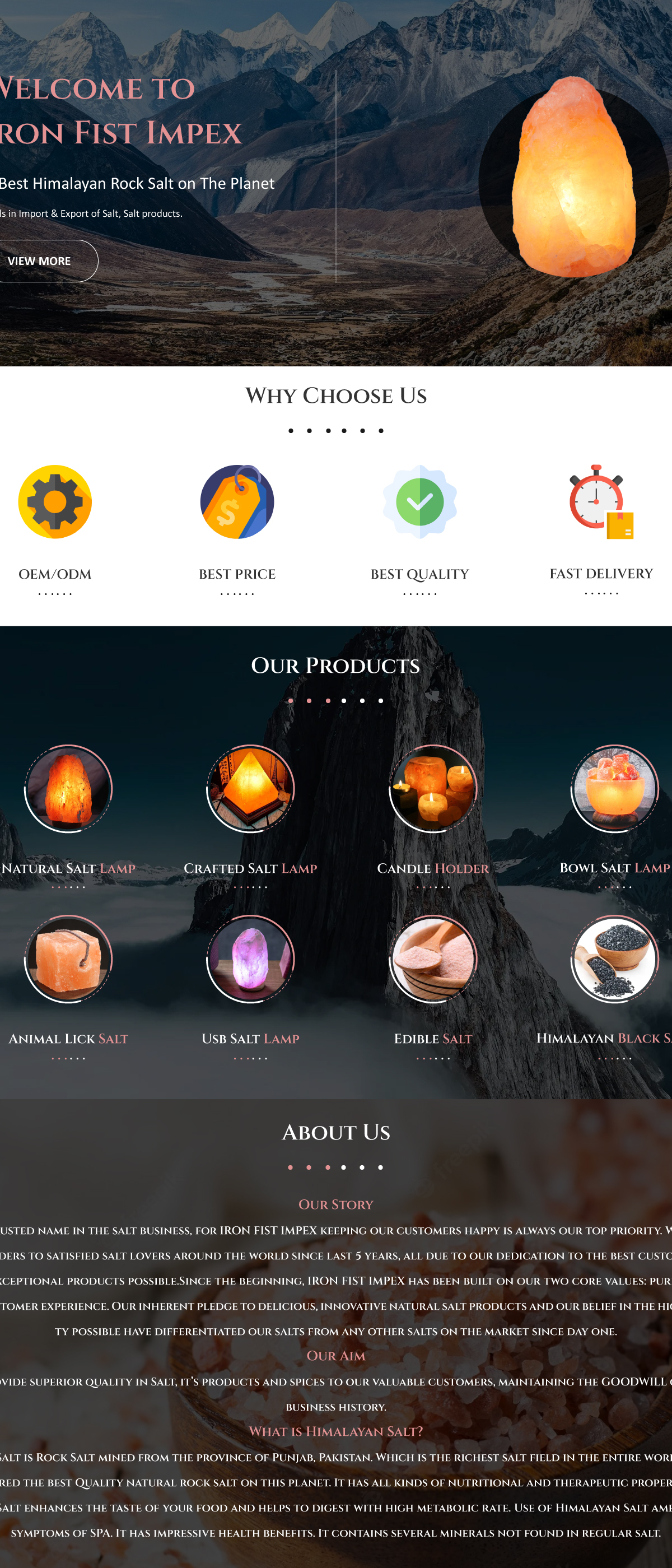672x1568 pixels.
Task: Click the large hero salt lamp image
Action: point(575,176)
